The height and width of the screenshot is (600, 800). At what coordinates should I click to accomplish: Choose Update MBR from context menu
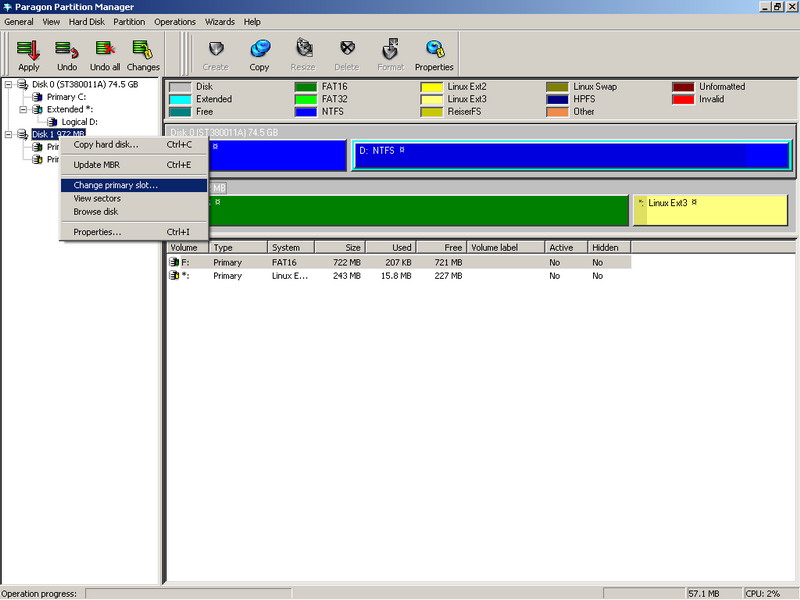134,165
